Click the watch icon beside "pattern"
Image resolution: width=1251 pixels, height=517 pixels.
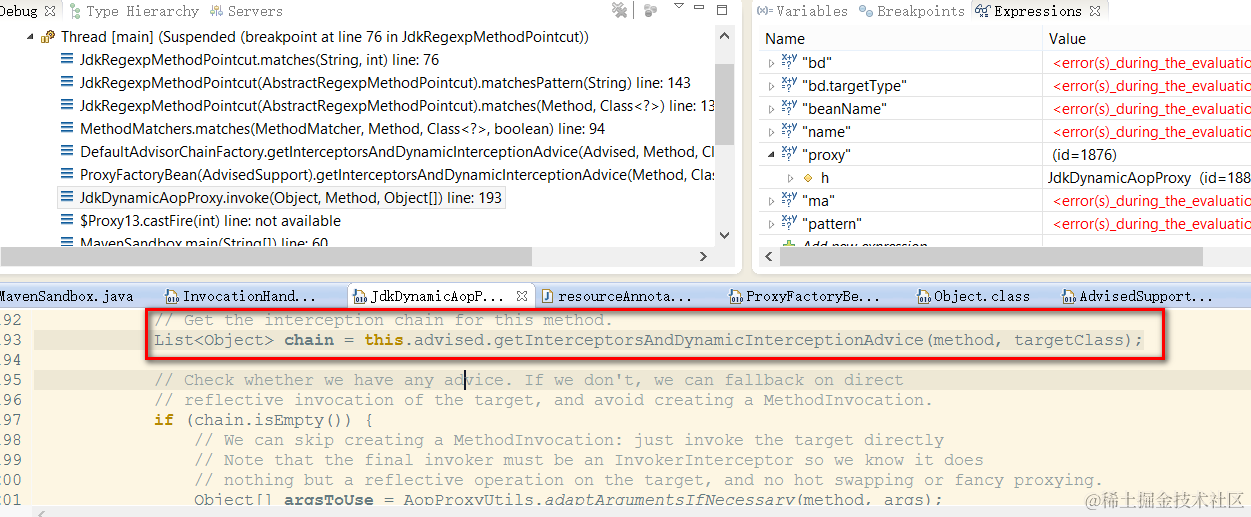[789, 223]
